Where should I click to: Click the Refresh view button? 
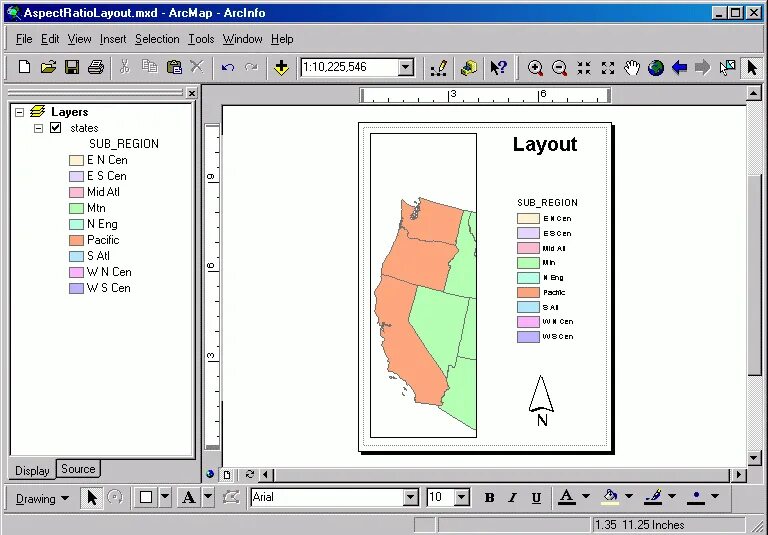point(249,474)
